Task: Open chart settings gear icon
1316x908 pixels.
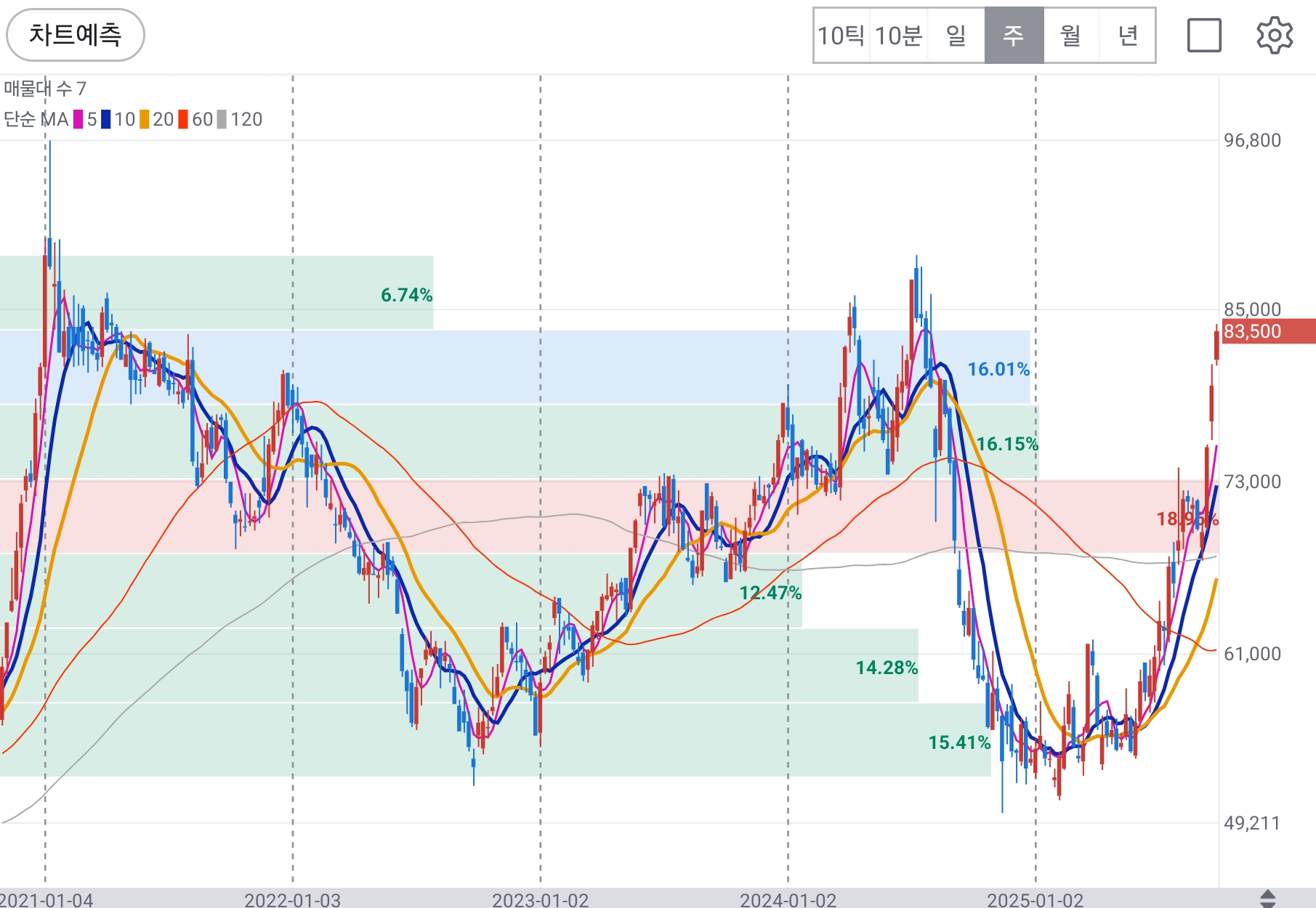Action: click(x=1275, y=36)
